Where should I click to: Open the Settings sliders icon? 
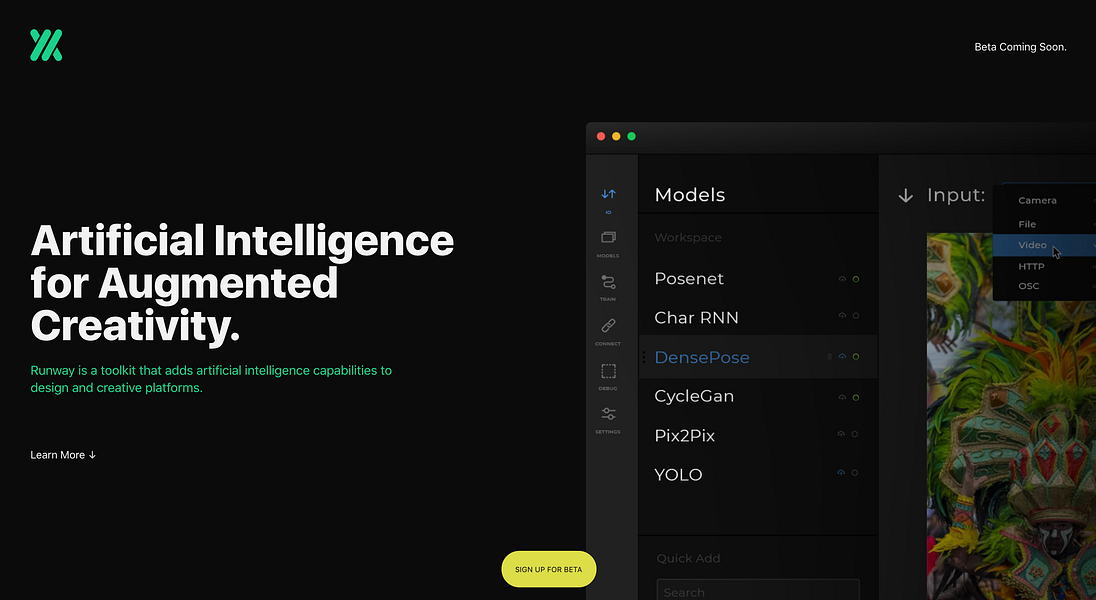(608, 414)
